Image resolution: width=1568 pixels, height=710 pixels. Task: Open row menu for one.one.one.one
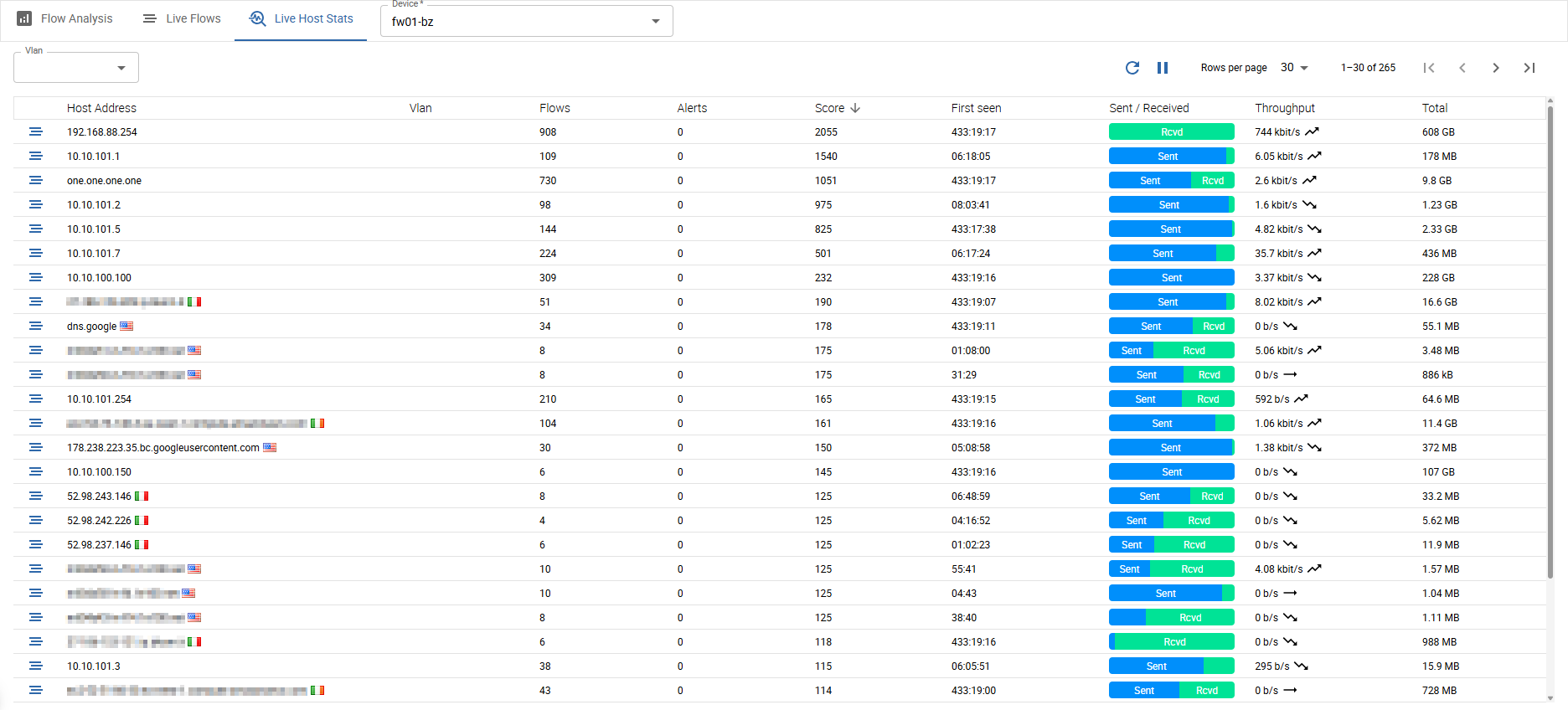[35, 181]
